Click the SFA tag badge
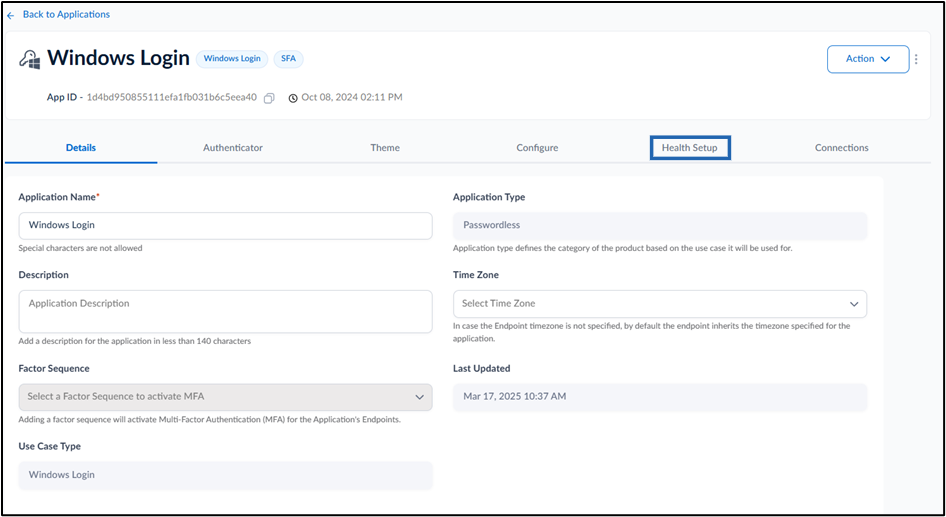This screenshot has width=946, height=517. click(288, 59)
